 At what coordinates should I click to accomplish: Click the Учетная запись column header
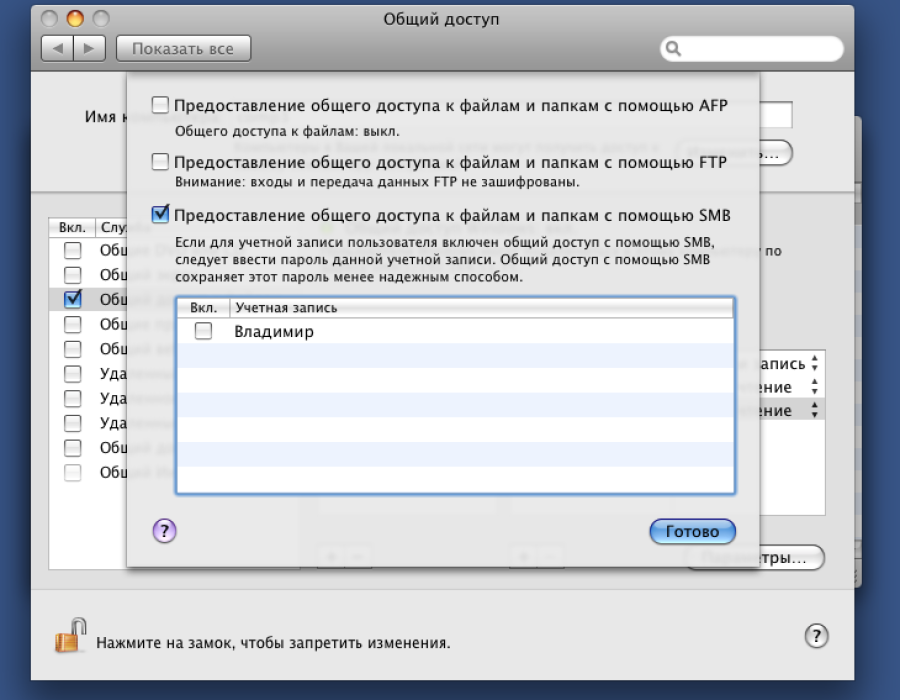pyautogui.click(x=481, y=308)
